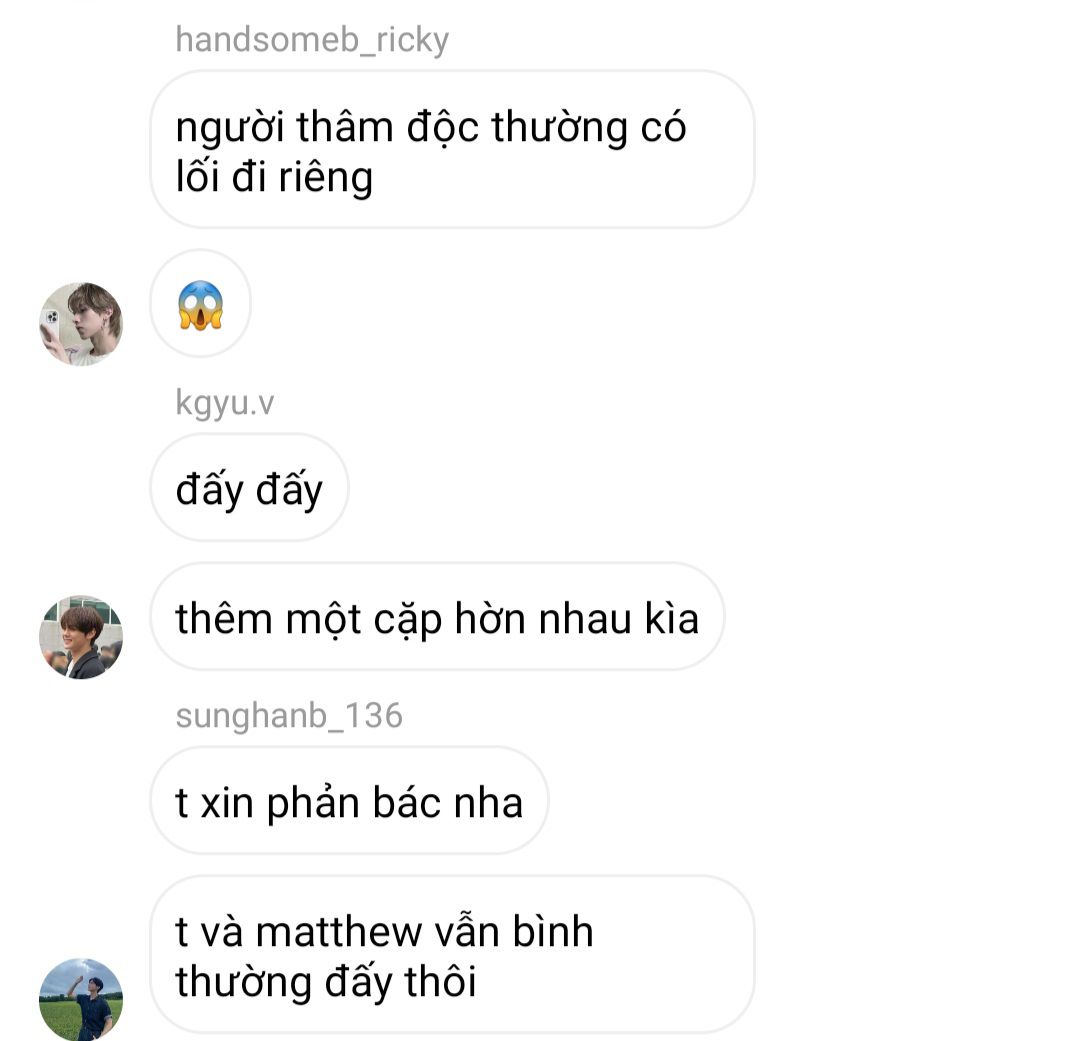Select the 'đấy đấy' message bubble
This screenshot has height=1041, width=1080.
(x=249, y=488)
